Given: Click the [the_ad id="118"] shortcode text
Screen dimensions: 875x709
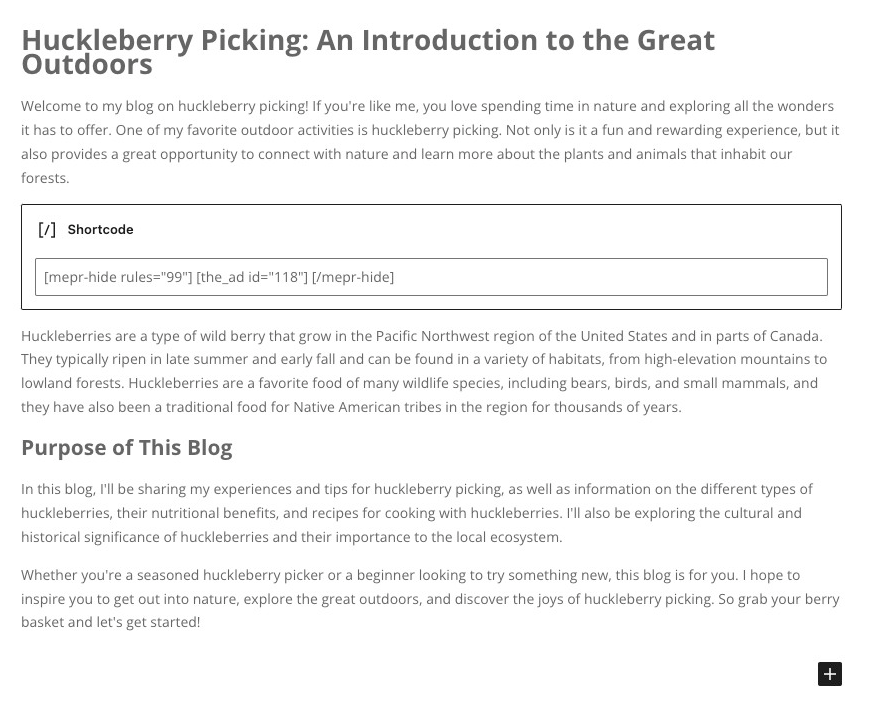Looking at the screenshot, I should coord(252,277).
